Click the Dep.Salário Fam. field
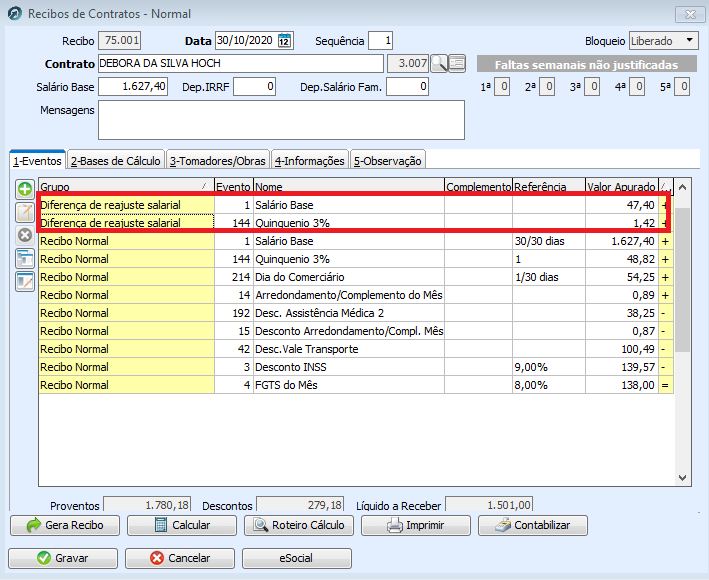 [407, 86]
